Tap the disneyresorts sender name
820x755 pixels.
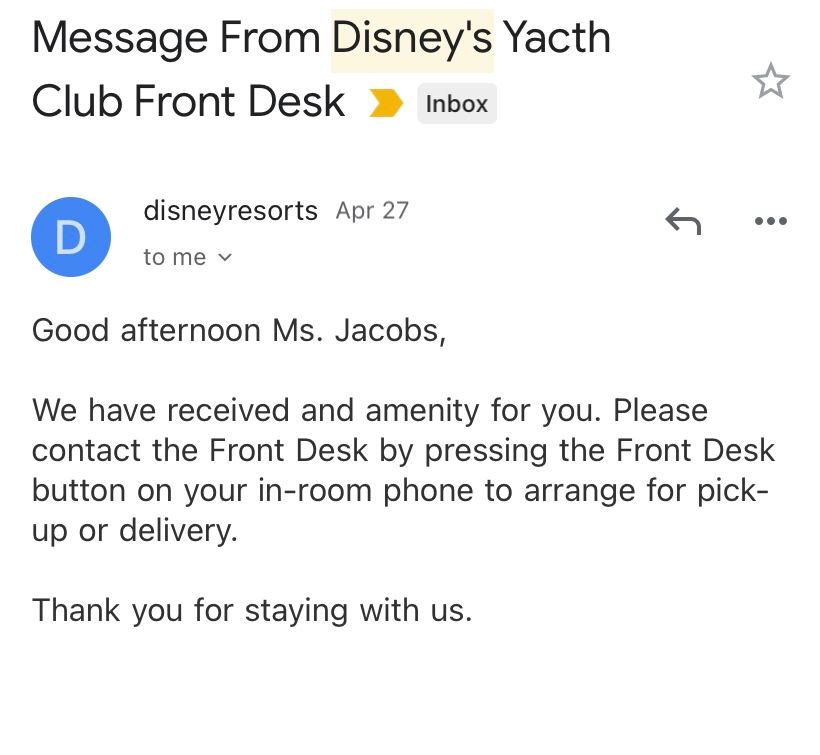click(231, 211)
